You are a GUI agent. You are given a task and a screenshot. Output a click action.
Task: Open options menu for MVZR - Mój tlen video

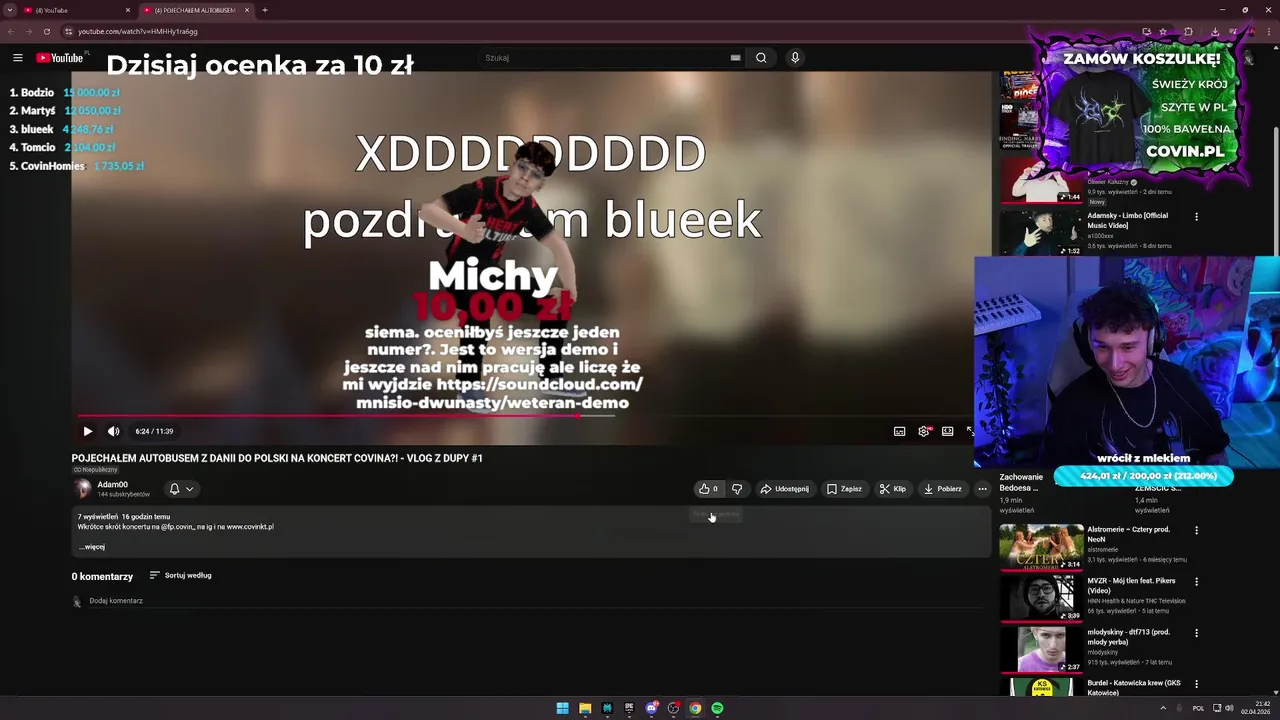[x=1196, y=582]
